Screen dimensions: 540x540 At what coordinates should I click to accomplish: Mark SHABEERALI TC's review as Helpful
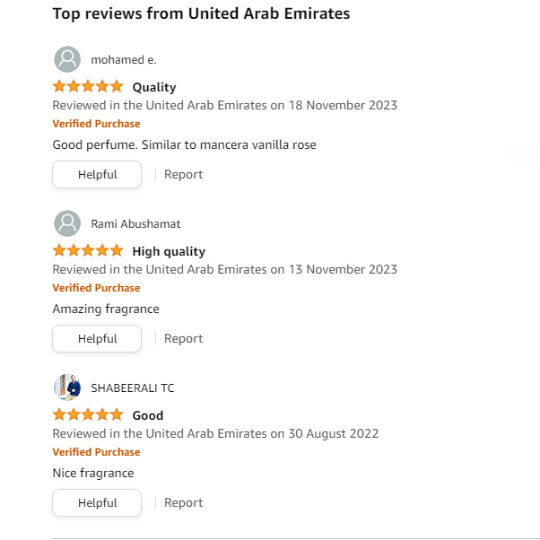97,503
